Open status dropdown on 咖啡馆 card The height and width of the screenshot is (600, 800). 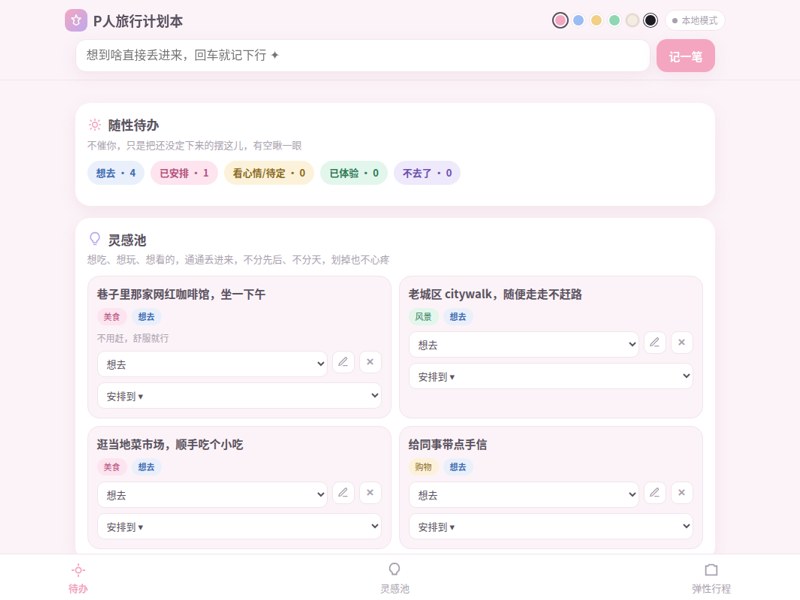pos(212,364)
